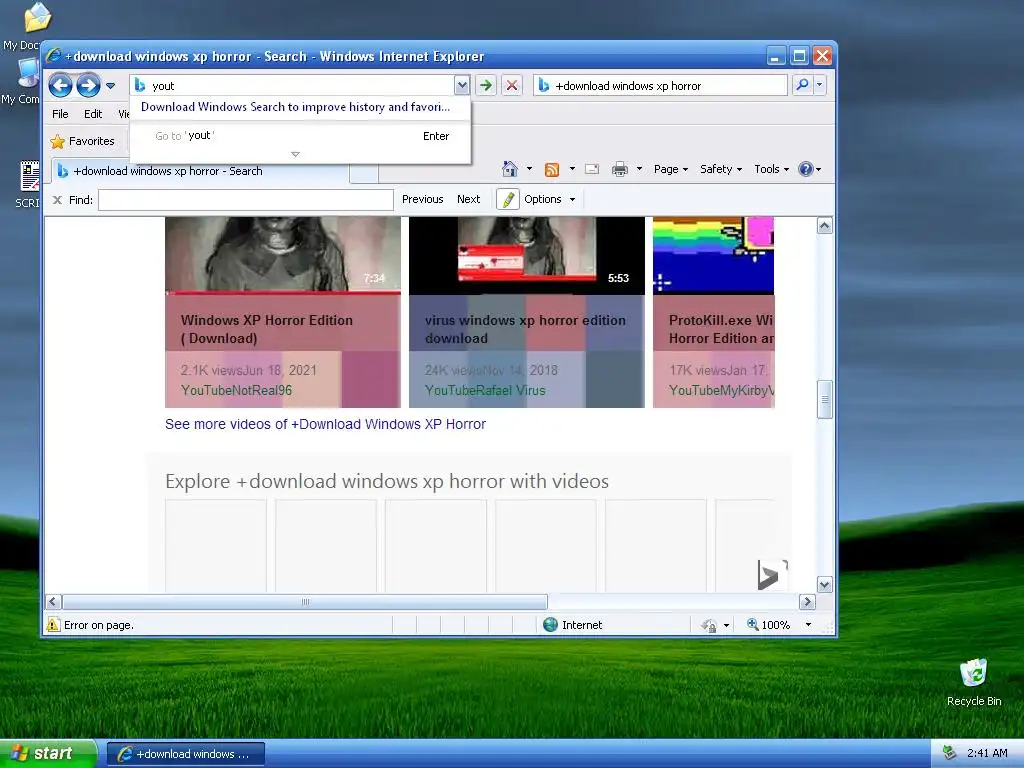
Task: Click the vertical scrollbar up arrow
Action: pos(824,226)
